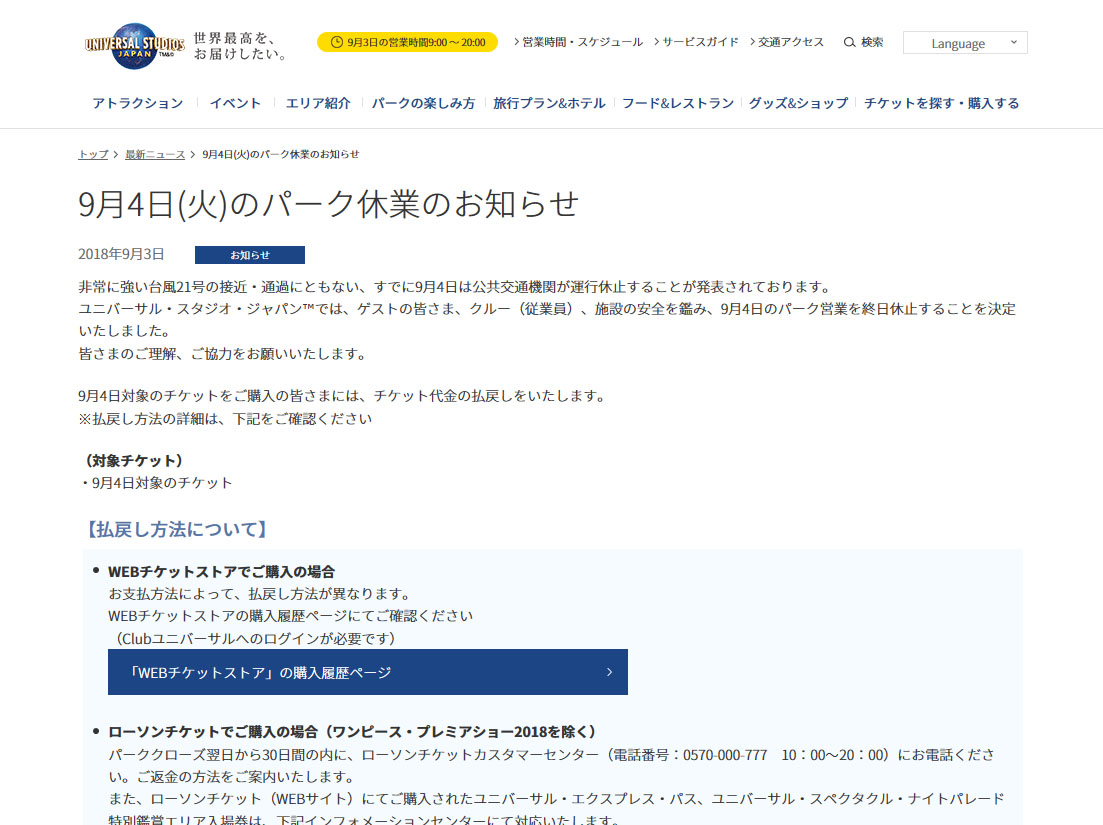Viewport: 1103px width, 825px height.
Task: Open WEBチケットストア purchase history page button
Action: pos(367,672)
